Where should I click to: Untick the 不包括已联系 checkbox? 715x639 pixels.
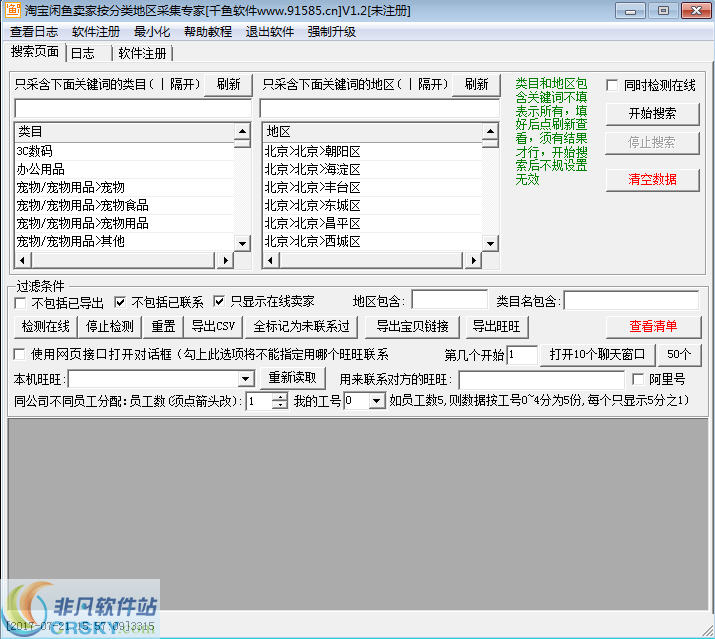pos(120,302)
